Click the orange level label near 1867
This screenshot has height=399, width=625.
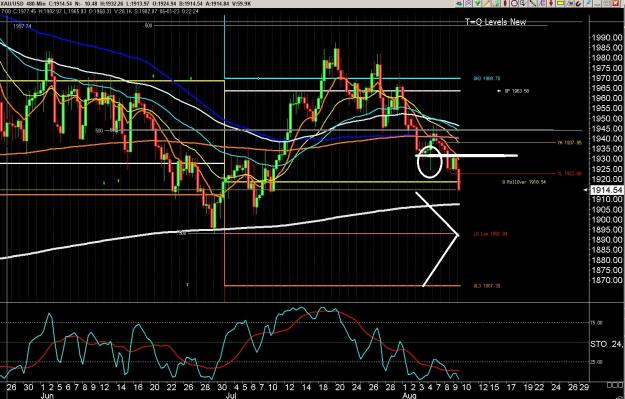[486, 286]
